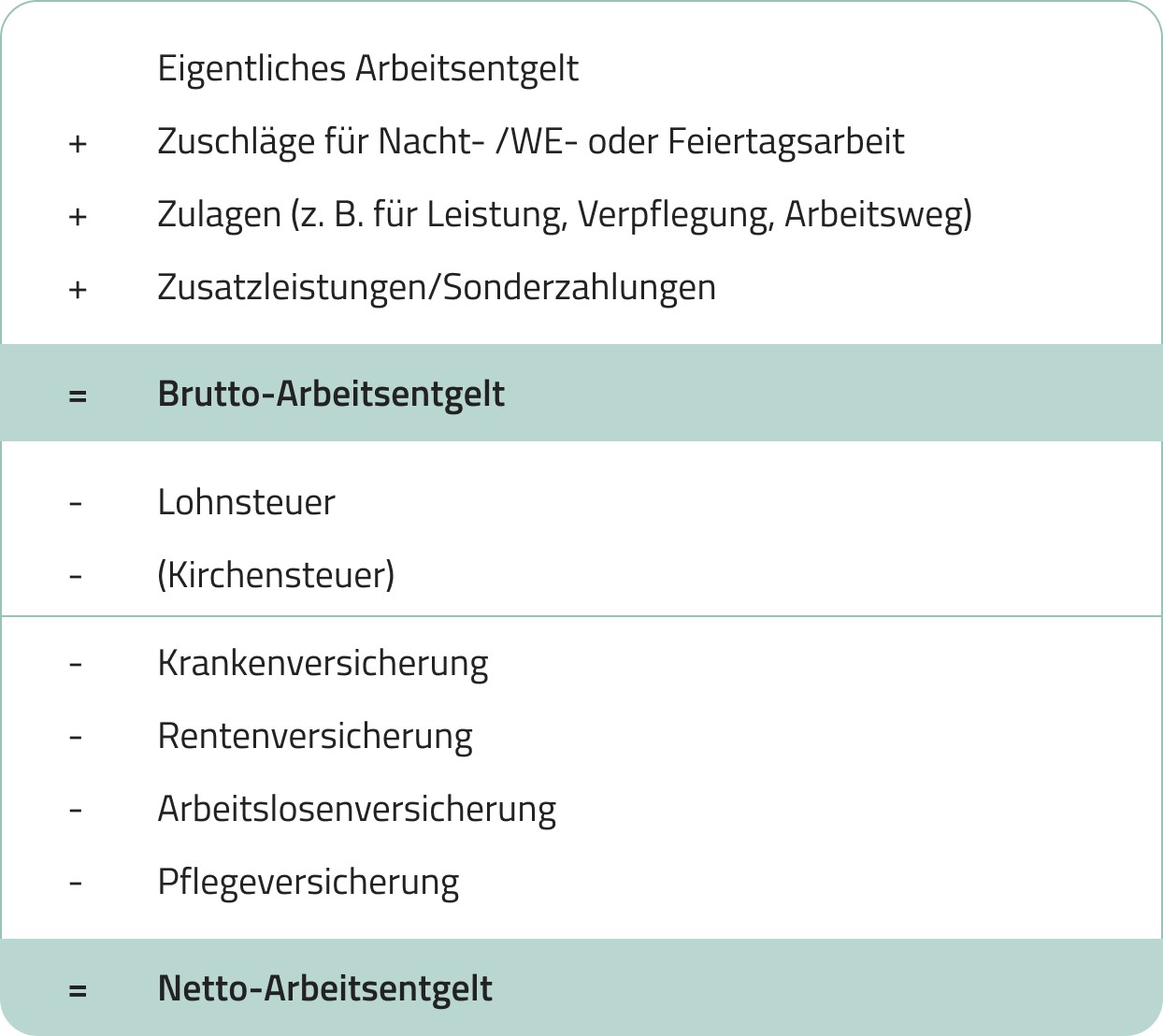Image resolution: width=1163 pixels, height=1036 pixels.
Task: Select the Lohnsteuer line
Action: click(x=246, y=503)
